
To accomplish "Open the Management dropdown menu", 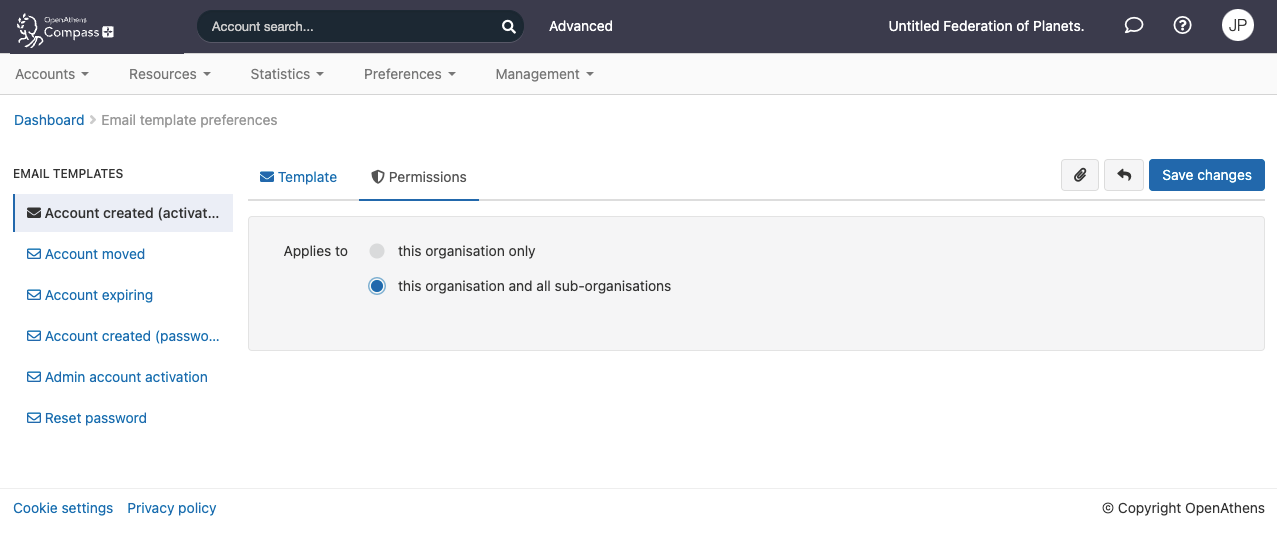I will [544, 74].
